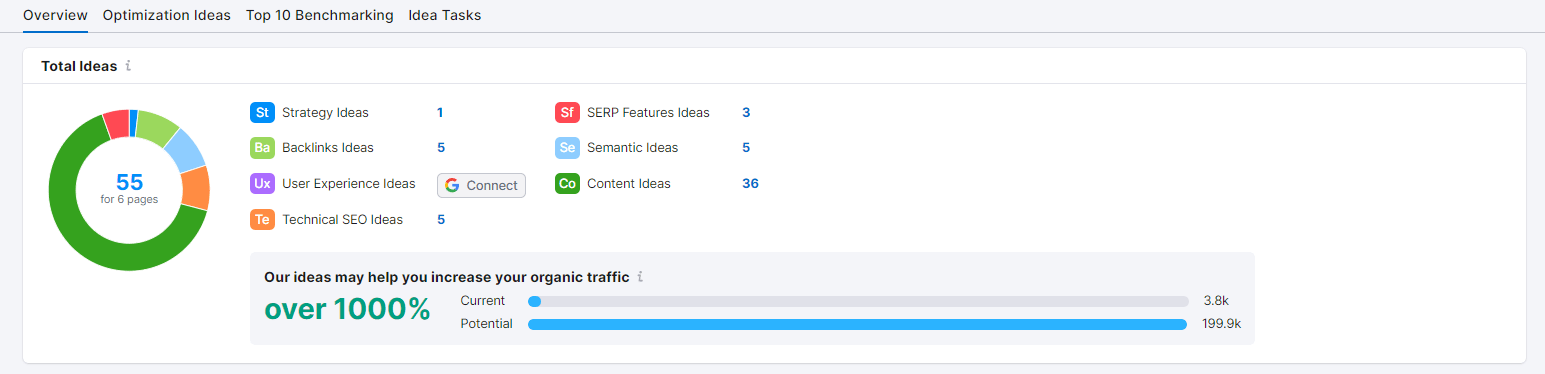
Task: Click the 'for 6 pages' text
Action: tap(129, 200)
